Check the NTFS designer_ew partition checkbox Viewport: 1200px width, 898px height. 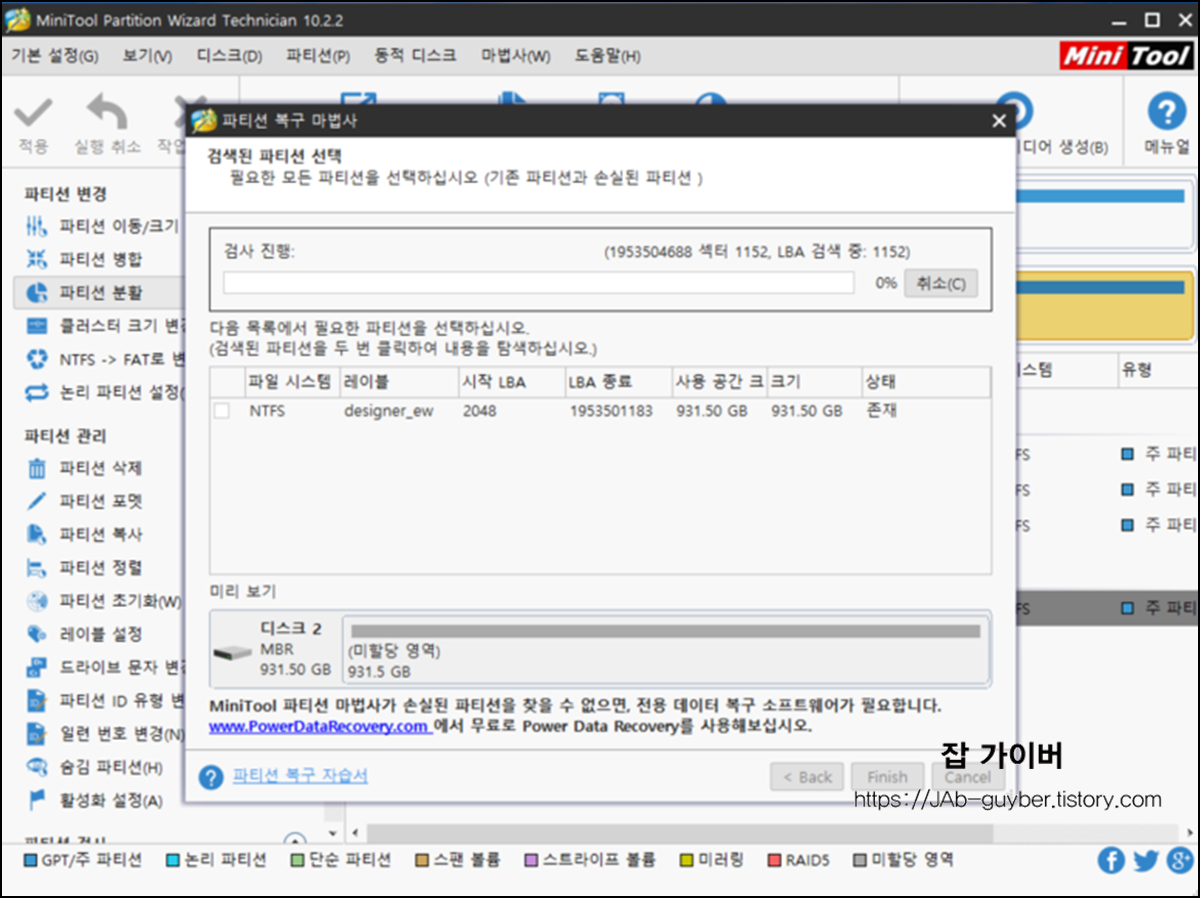pos(222,411)
